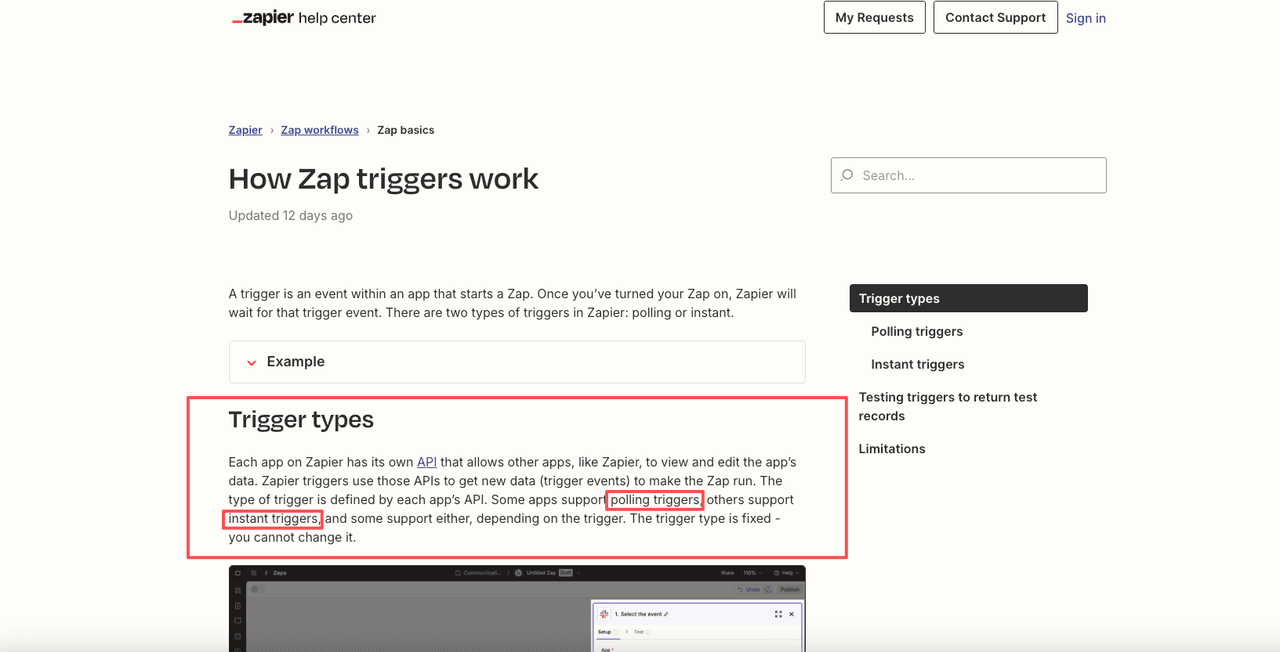Click the My Requests button

coord(874,17)
